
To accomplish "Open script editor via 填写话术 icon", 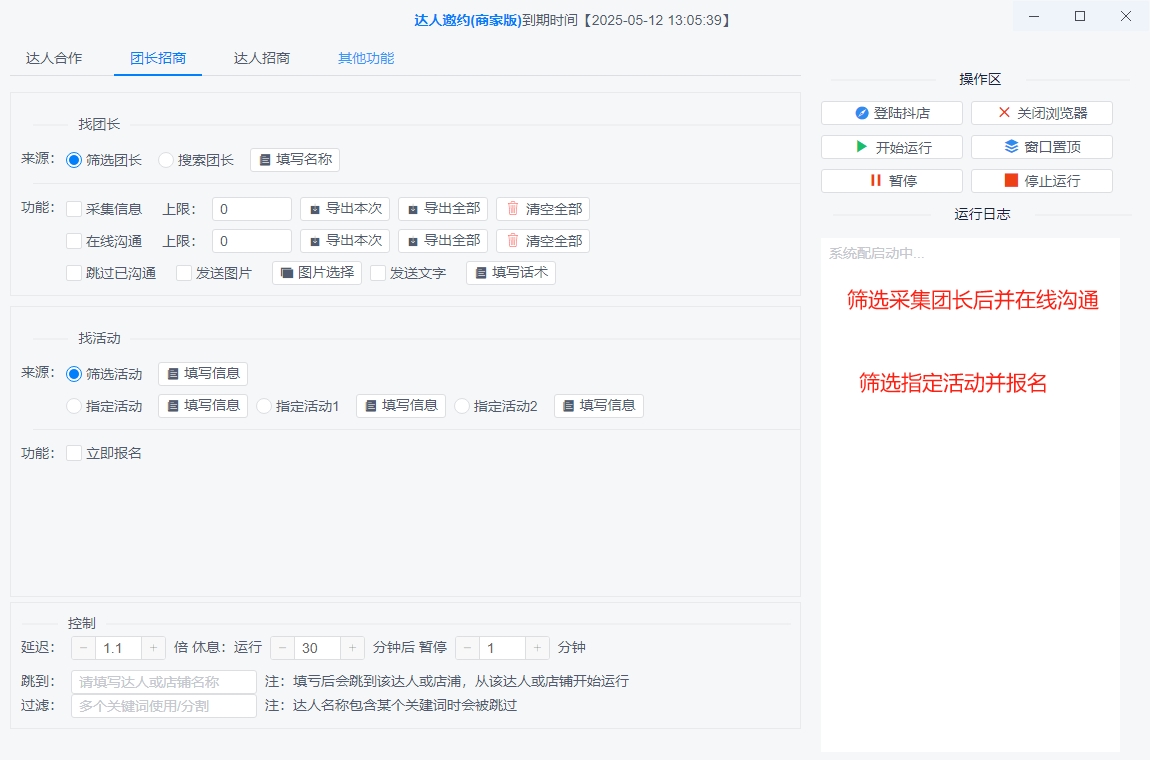I will (x=510, y=272).
